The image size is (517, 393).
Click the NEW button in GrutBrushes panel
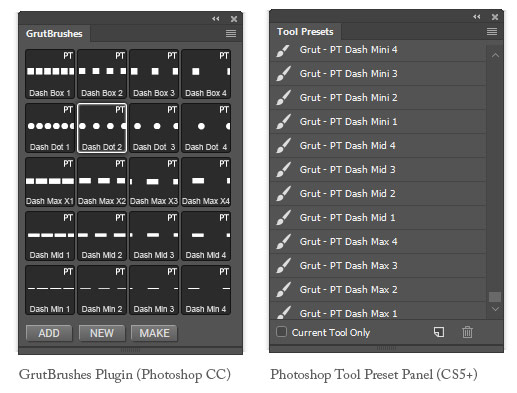[102, 333]
